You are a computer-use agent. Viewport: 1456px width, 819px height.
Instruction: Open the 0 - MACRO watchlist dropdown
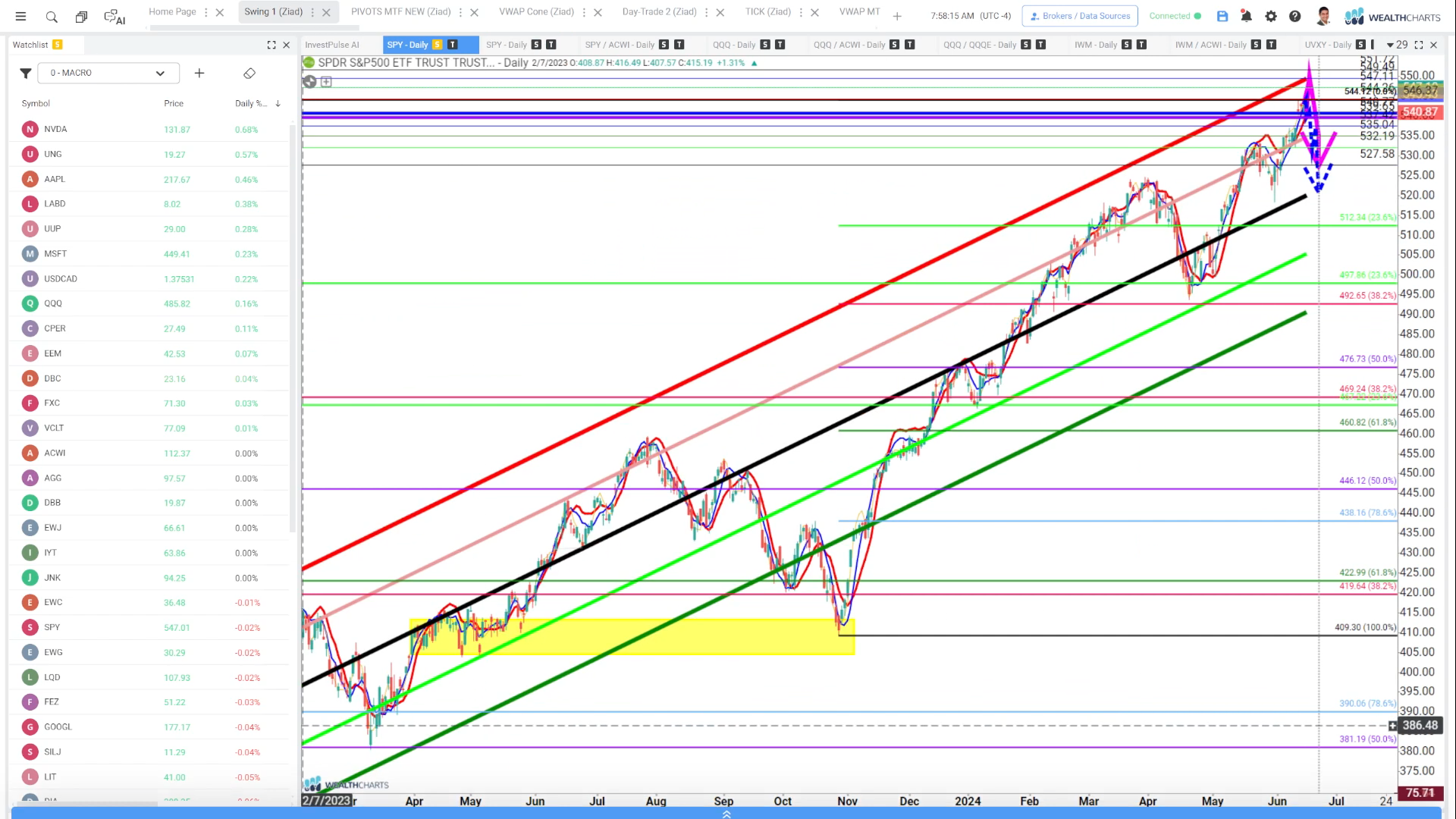[108, 73]
